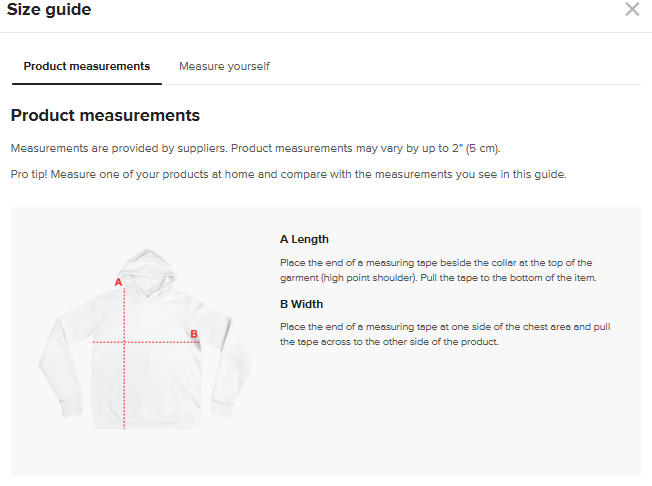Click the "B Width" heading
652x486 pixels.
(x=301, y=304)
